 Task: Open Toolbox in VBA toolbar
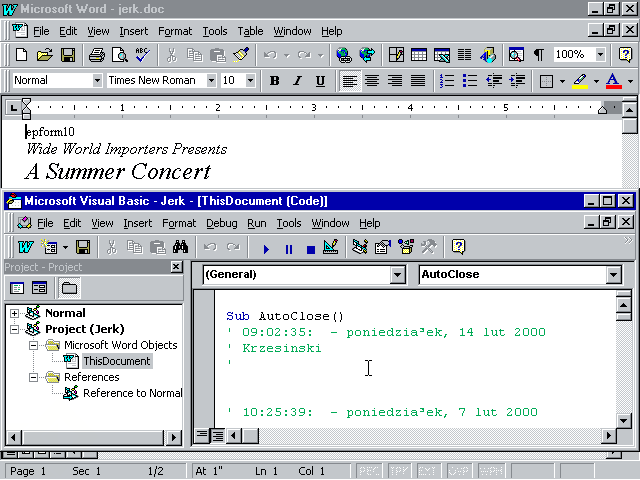click(429, 247)
